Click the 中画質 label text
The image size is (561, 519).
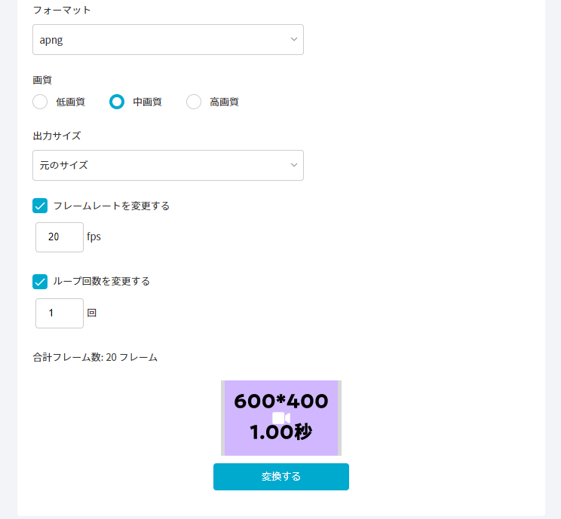tap(147, 102)
